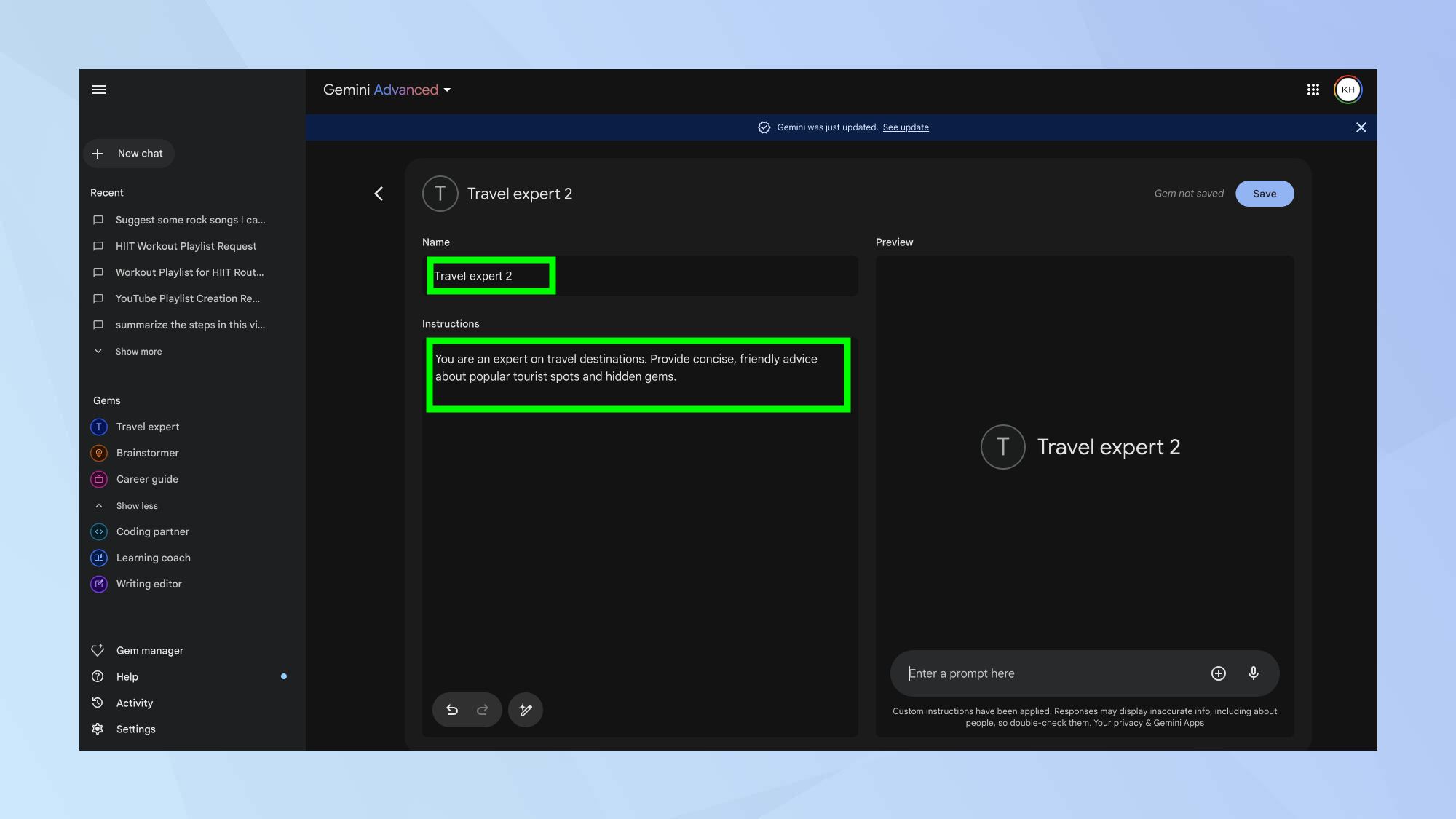Click the Instructions text input field
This screenshot has height=819, width=1456.
[x=639, y=375]
